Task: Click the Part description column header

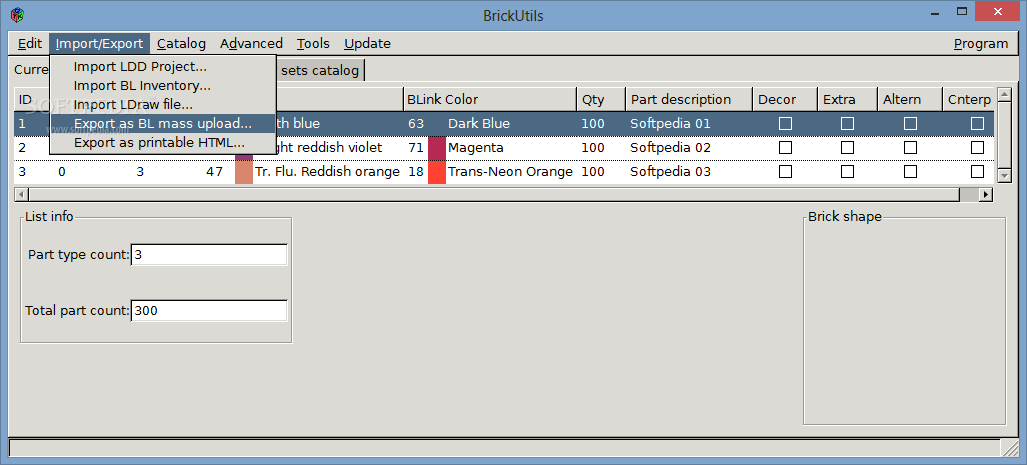Action: (689, 100)
